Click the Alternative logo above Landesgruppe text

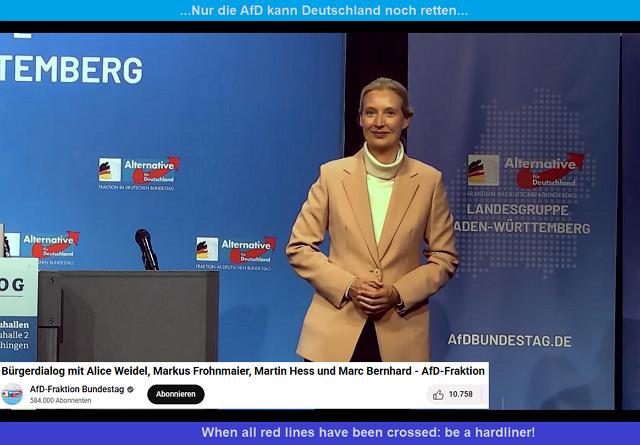coord(526,171)
